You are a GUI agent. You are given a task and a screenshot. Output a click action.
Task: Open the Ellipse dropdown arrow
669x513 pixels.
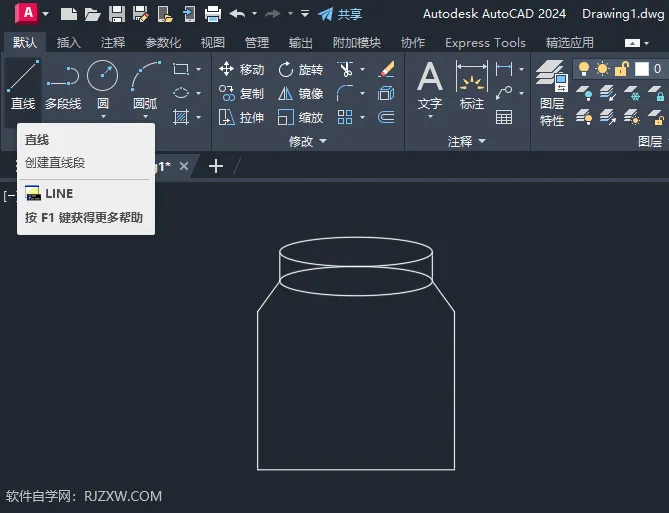pos(198,93)
